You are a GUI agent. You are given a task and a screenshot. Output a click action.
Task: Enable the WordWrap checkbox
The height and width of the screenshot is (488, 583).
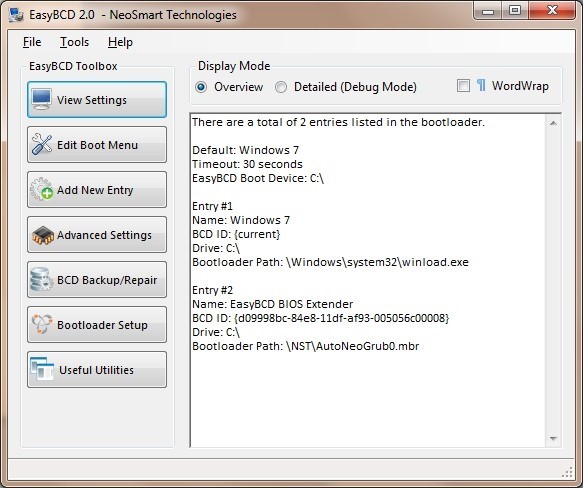pos(463,86)
